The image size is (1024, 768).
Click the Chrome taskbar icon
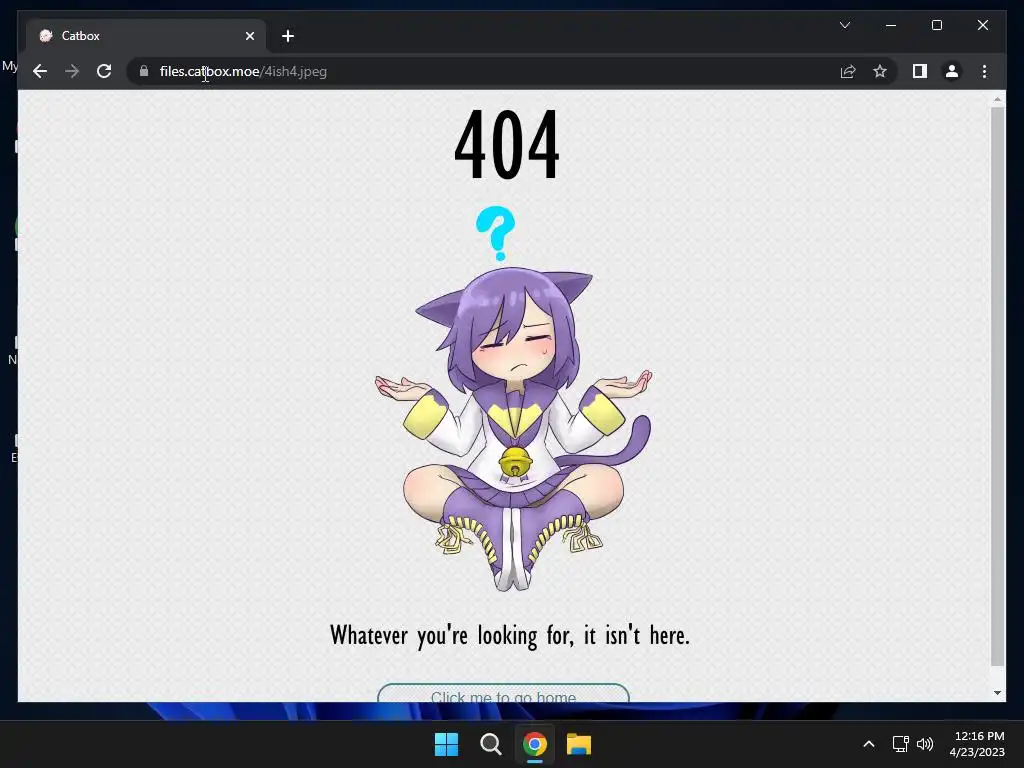[x=534, y=744]
